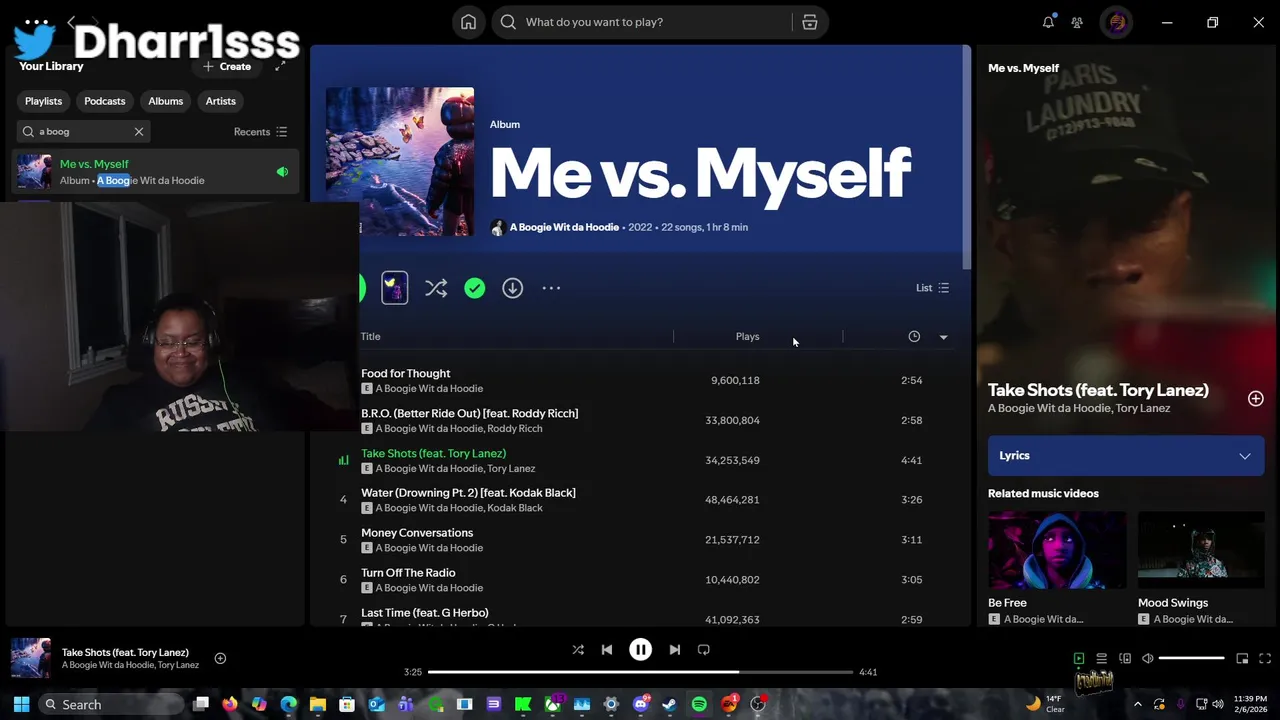Toggle repeat in the player bar
1280x720 pixels.
(704, 650)
